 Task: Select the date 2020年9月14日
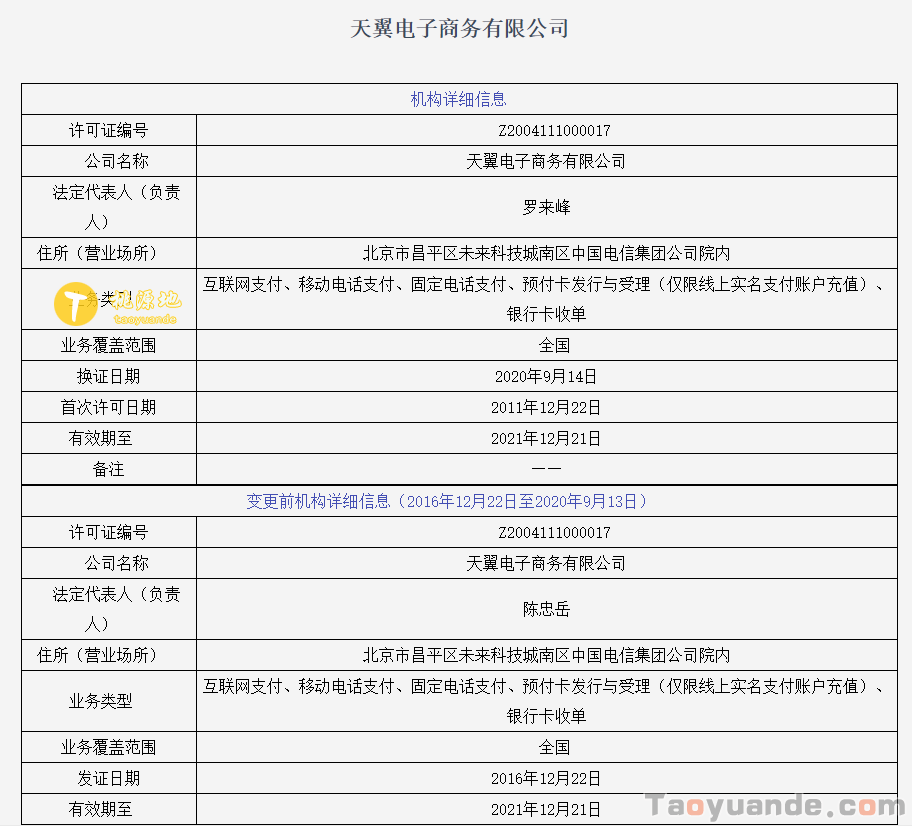[x=546, y=376]
